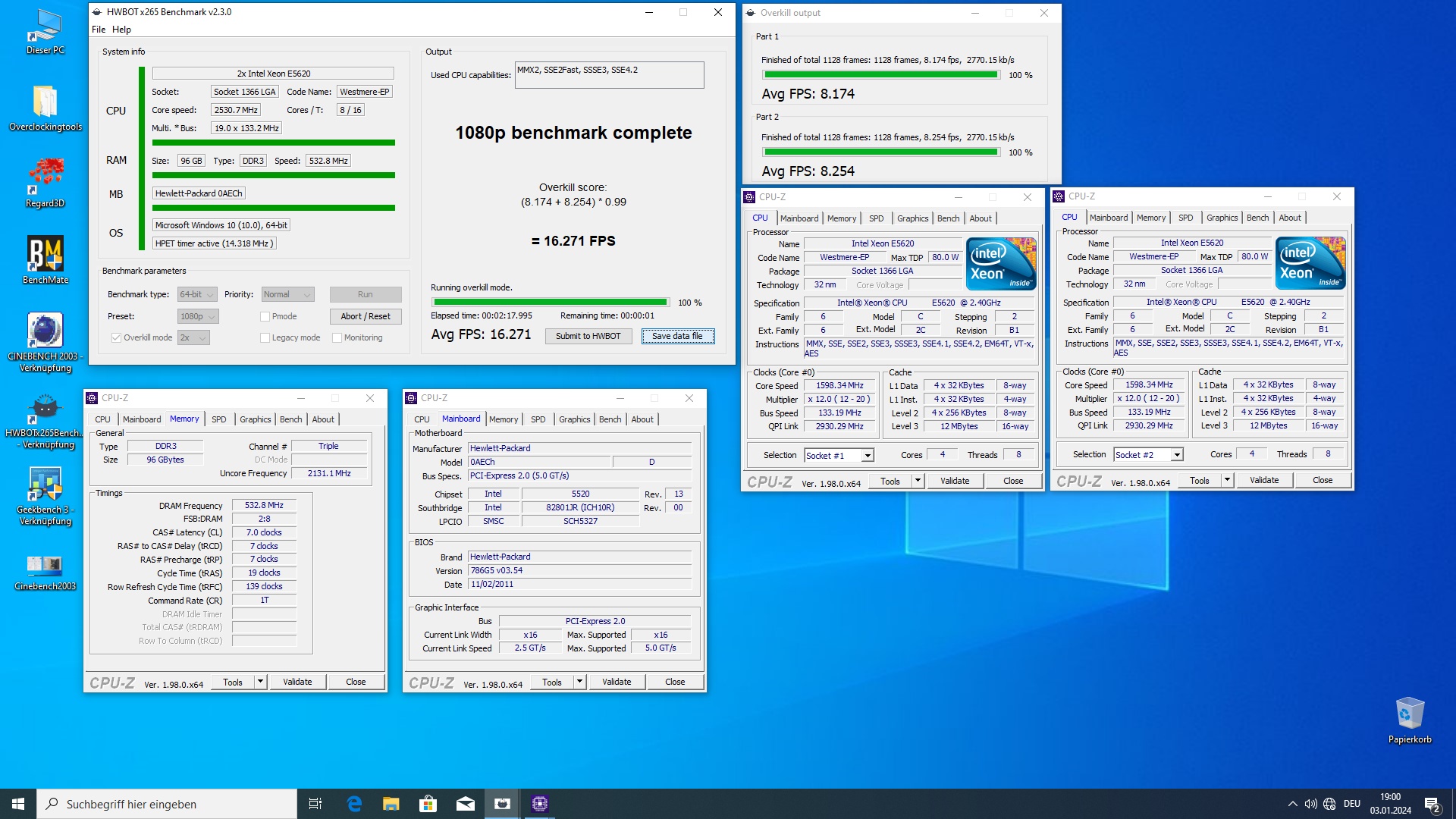The height and width of the screenshot is (819, 1456).
Task: Click the DRAM Frequency value 532.8 MHz
Action: coord(264,505)
